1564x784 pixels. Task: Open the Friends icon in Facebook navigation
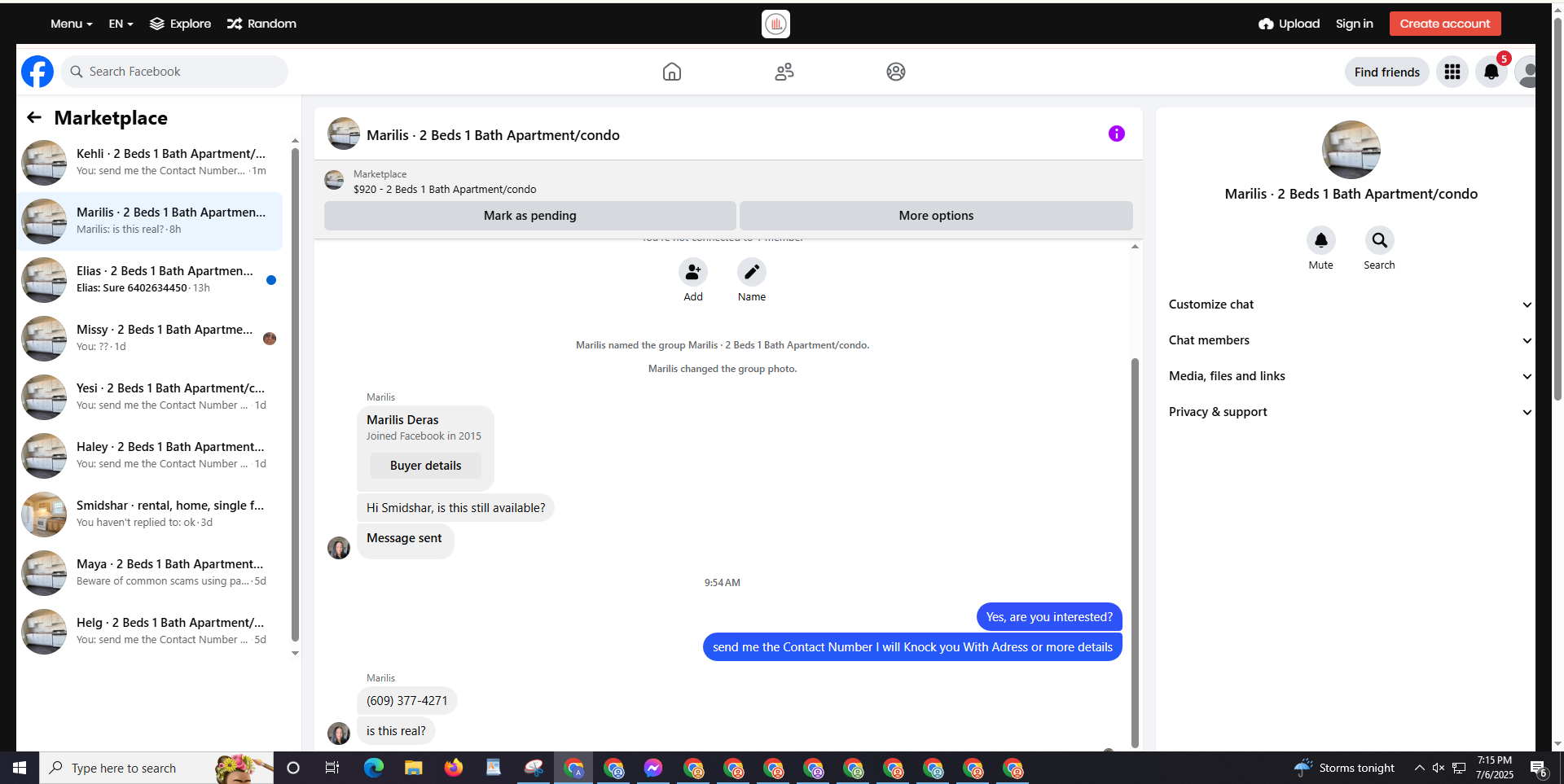[784, 72]
